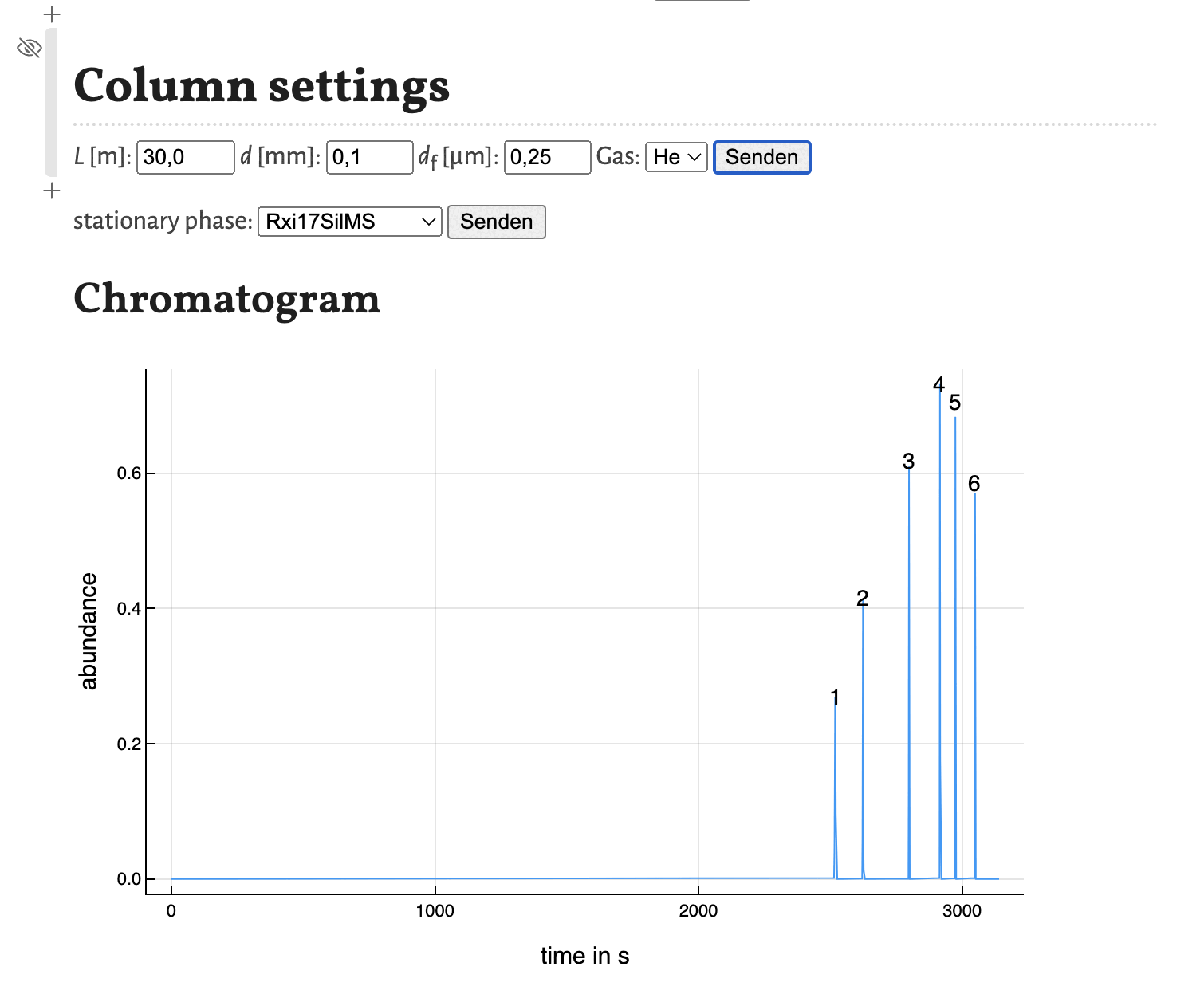The height and width of the screenshot is (990, 1204).
Task: Click the L [m] column length field
Action: pyautogui.click(x=185, y=157)
